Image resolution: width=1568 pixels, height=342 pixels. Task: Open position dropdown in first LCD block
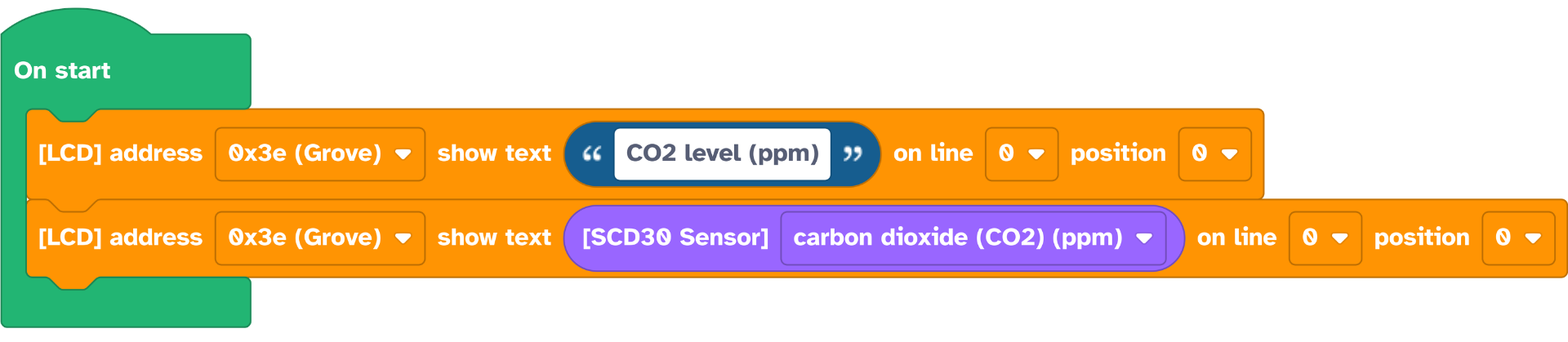coord(1214,153)
